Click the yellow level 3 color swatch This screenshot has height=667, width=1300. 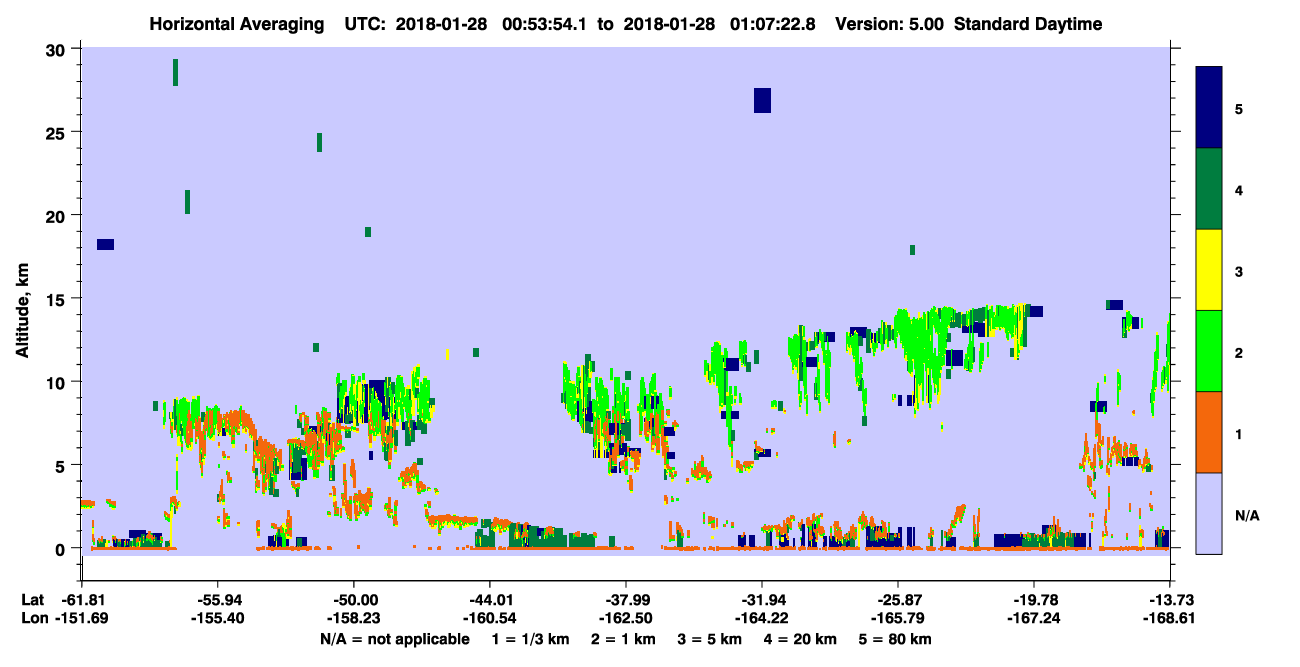click(x=1209, y=270)
